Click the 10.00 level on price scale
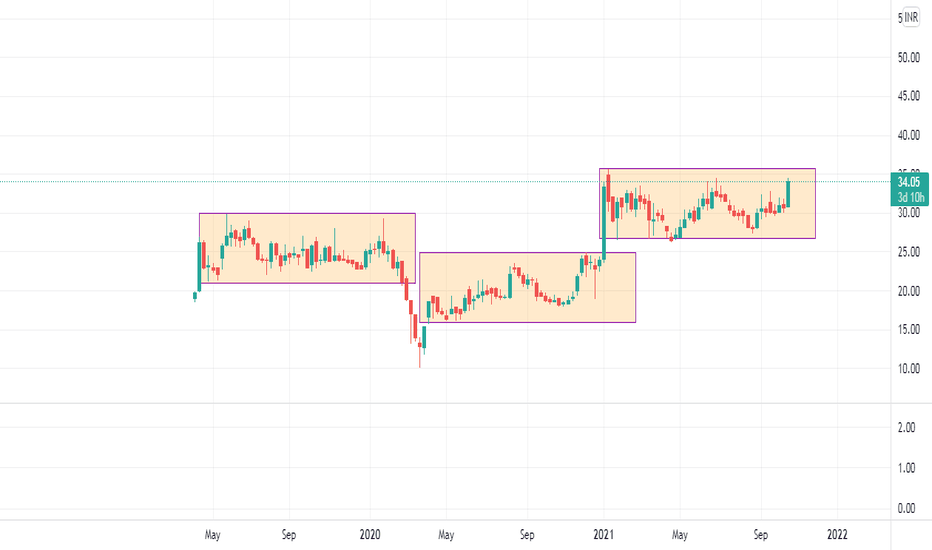 pyautogui.click(x=909, y=369)
